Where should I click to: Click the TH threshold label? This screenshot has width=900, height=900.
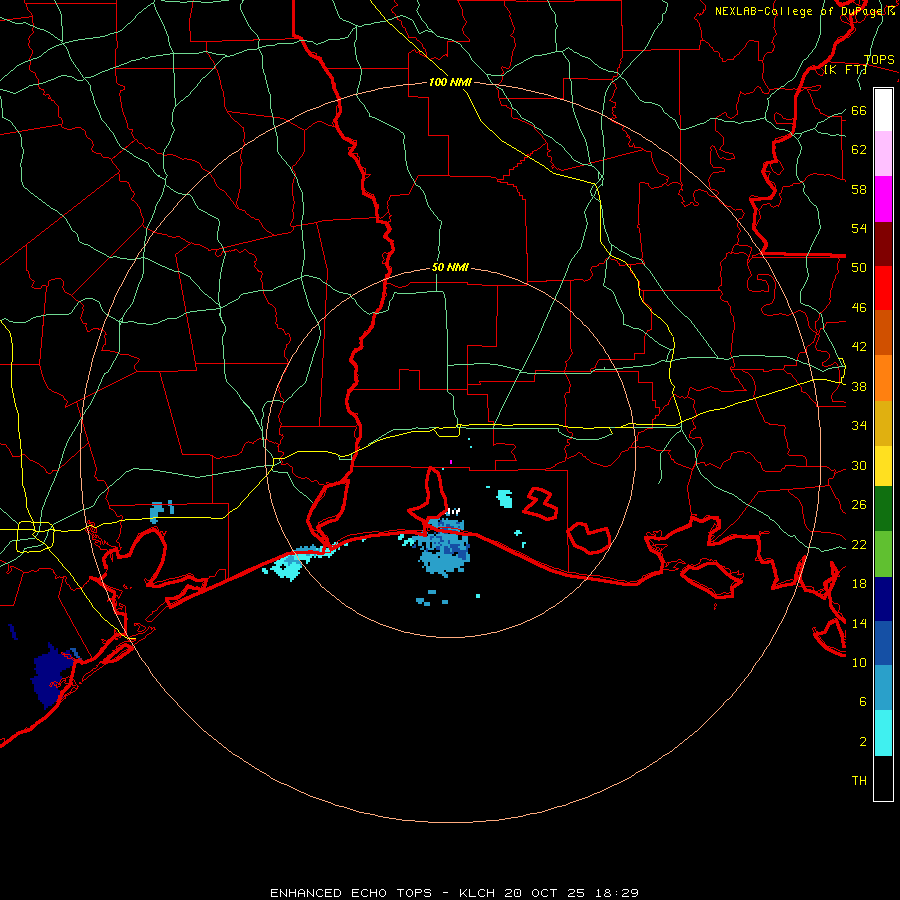pos(859,781)
